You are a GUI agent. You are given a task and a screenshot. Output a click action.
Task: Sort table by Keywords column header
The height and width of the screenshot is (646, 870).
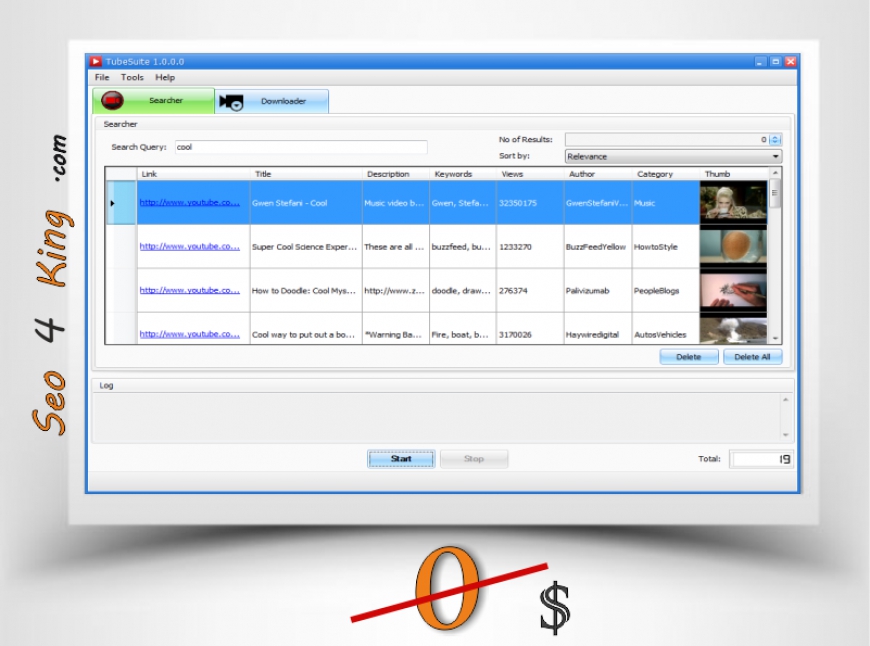[463, 174]
